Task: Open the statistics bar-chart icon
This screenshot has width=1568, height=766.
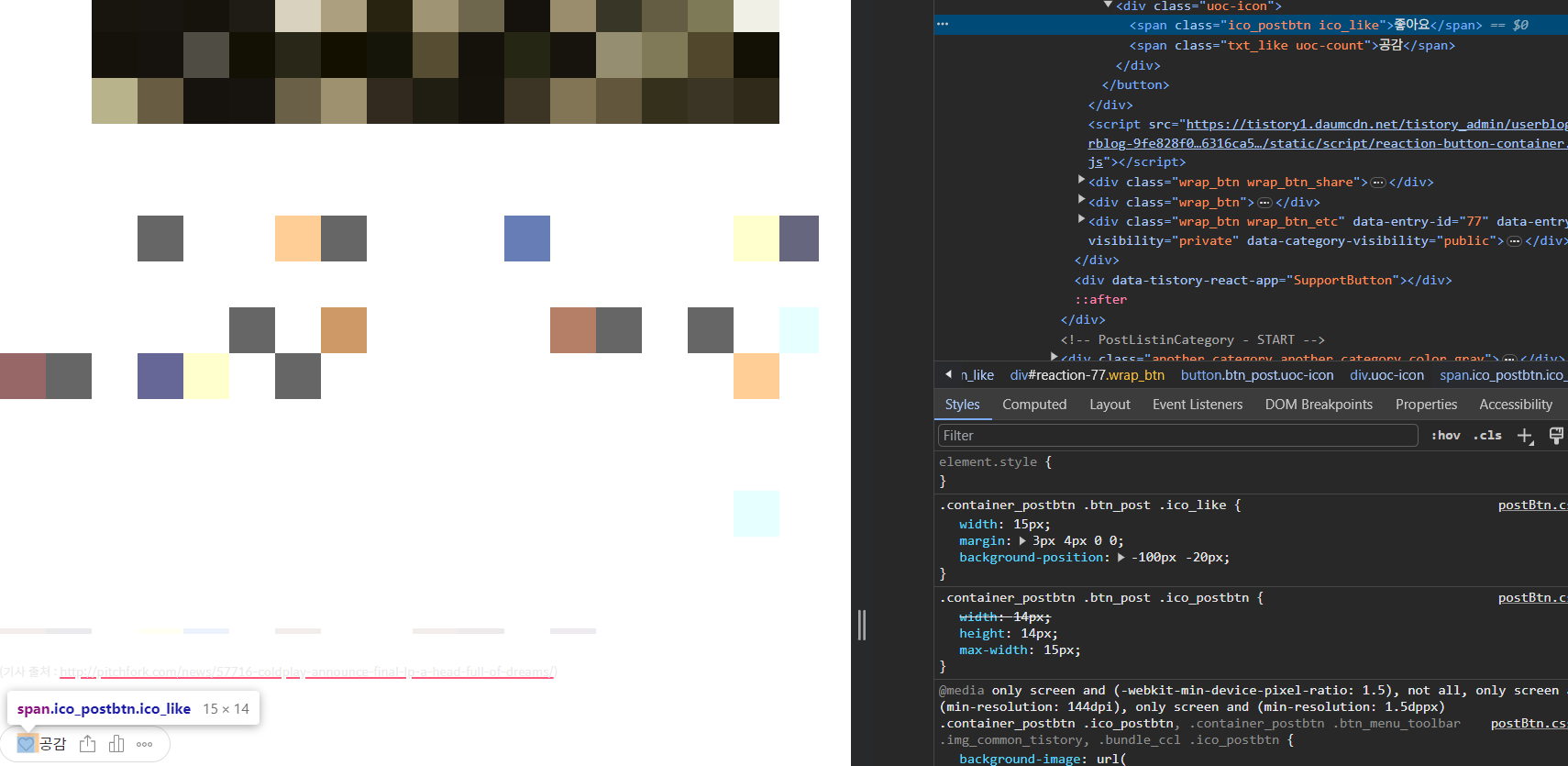Action: click(x=116, y=744)
